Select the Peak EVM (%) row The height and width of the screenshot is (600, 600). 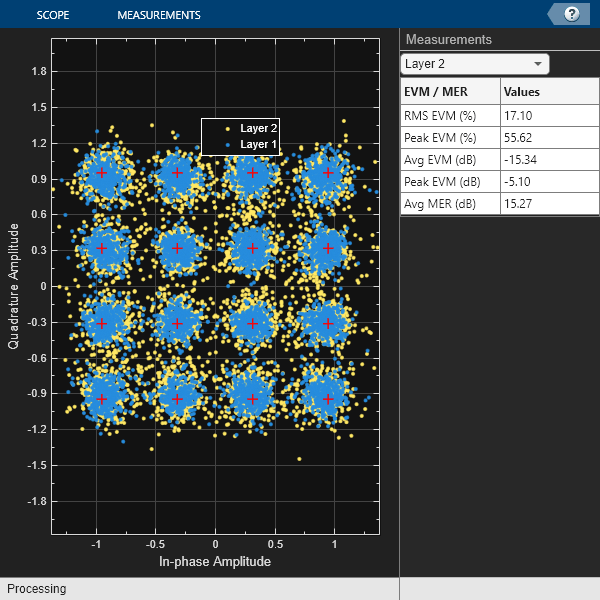(500, 138)
